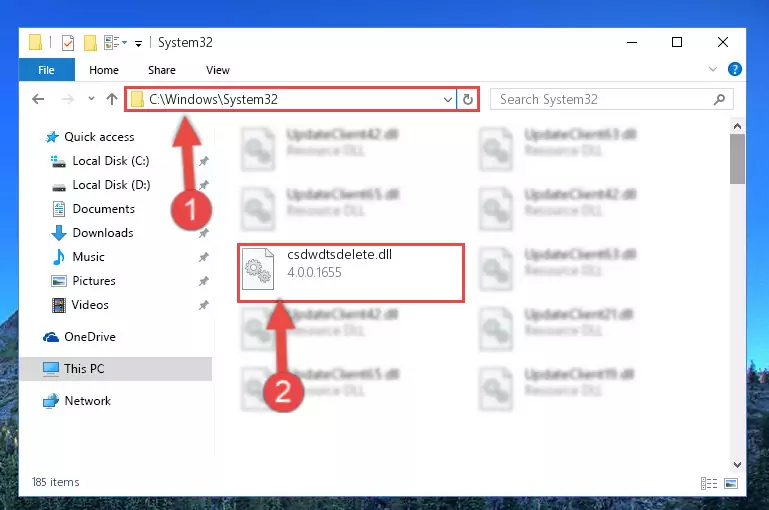Open Downloads in the sidebar

click(103, 233)
